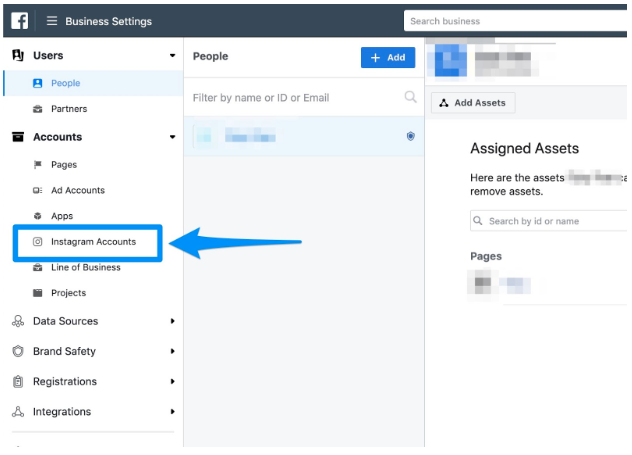Click the Pages flag icon in the sidebar
The height and width of the screenshot is (455, 632).
[37, 164]
